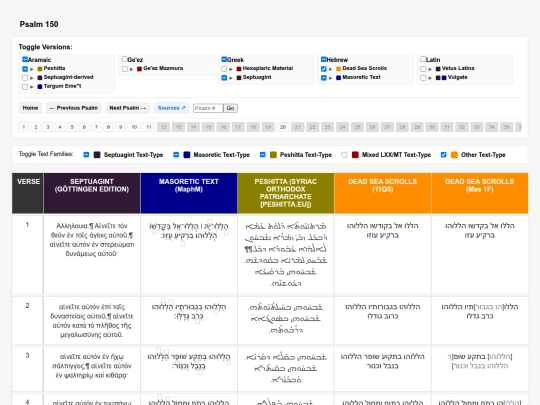Jump to Psalm 10
This screenshot has height=405, width=540.
(134, 127)
